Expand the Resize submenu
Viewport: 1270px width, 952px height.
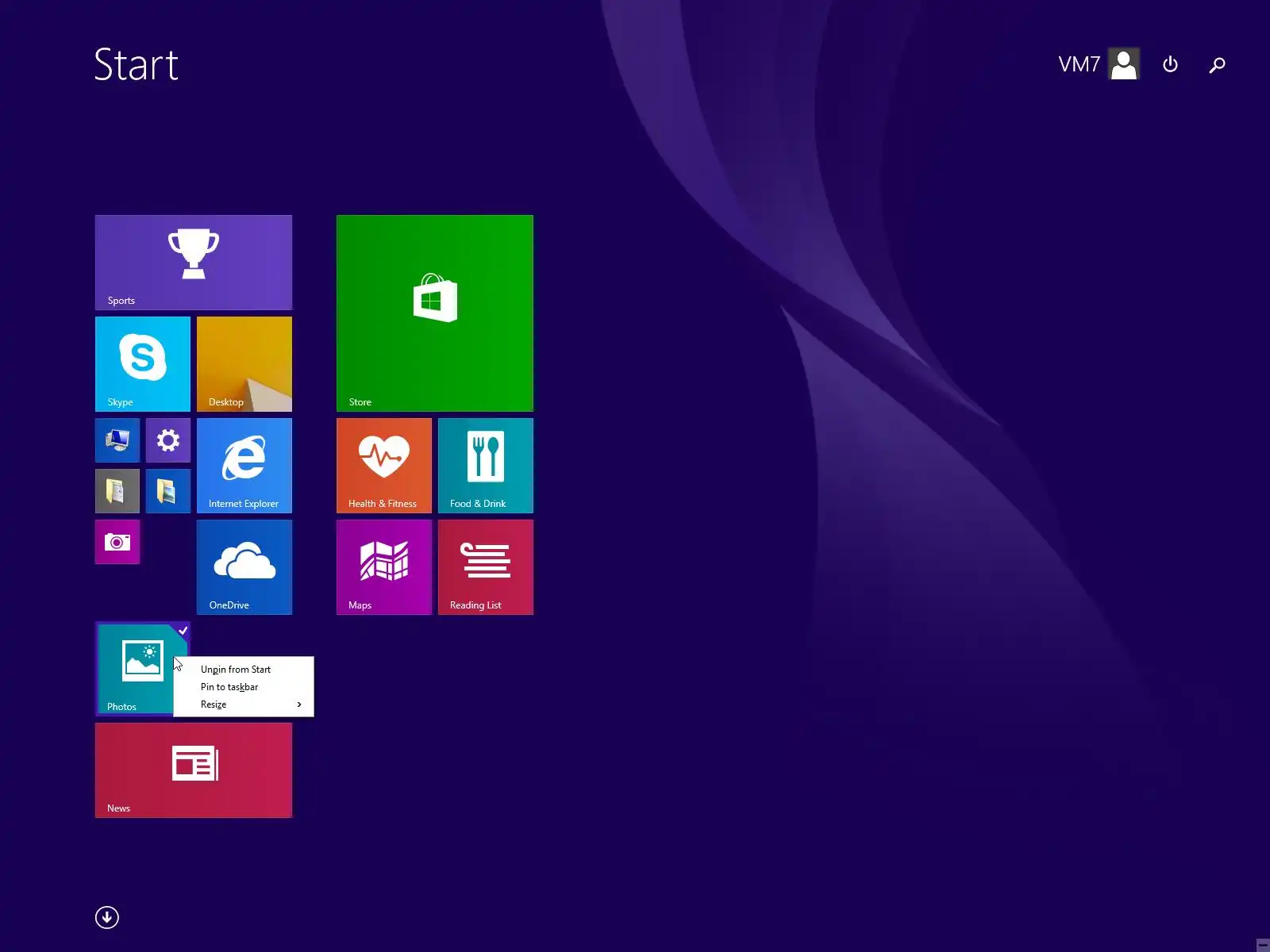244,704
